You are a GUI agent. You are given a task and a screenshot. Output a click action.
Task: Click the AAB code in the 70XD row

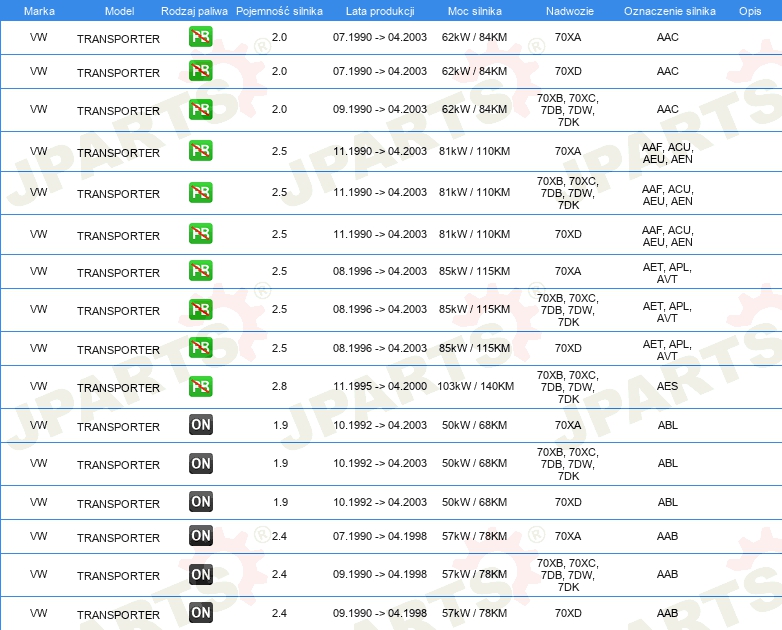[667, 613]
